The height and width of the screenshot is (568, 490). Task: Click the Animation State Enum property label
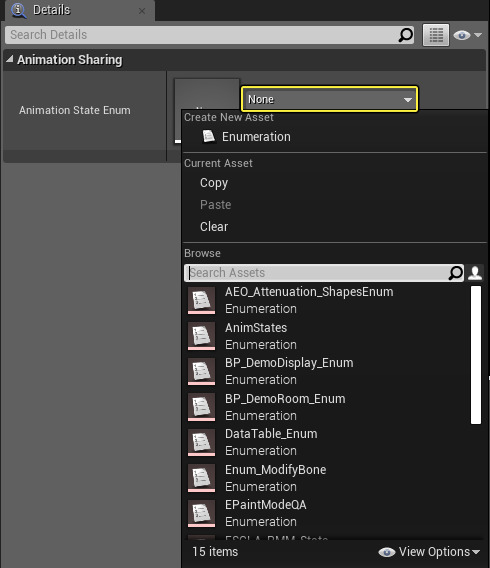pos(75,110)
